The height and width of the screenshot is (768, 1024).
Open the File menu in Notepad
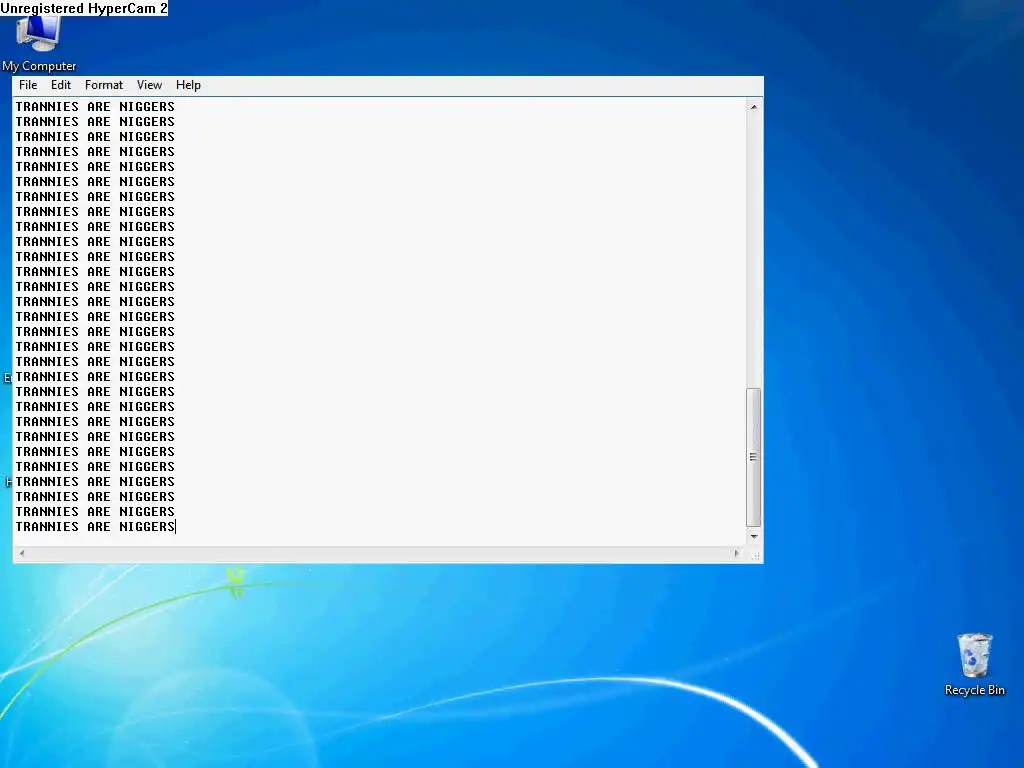[x=28, y=85]
